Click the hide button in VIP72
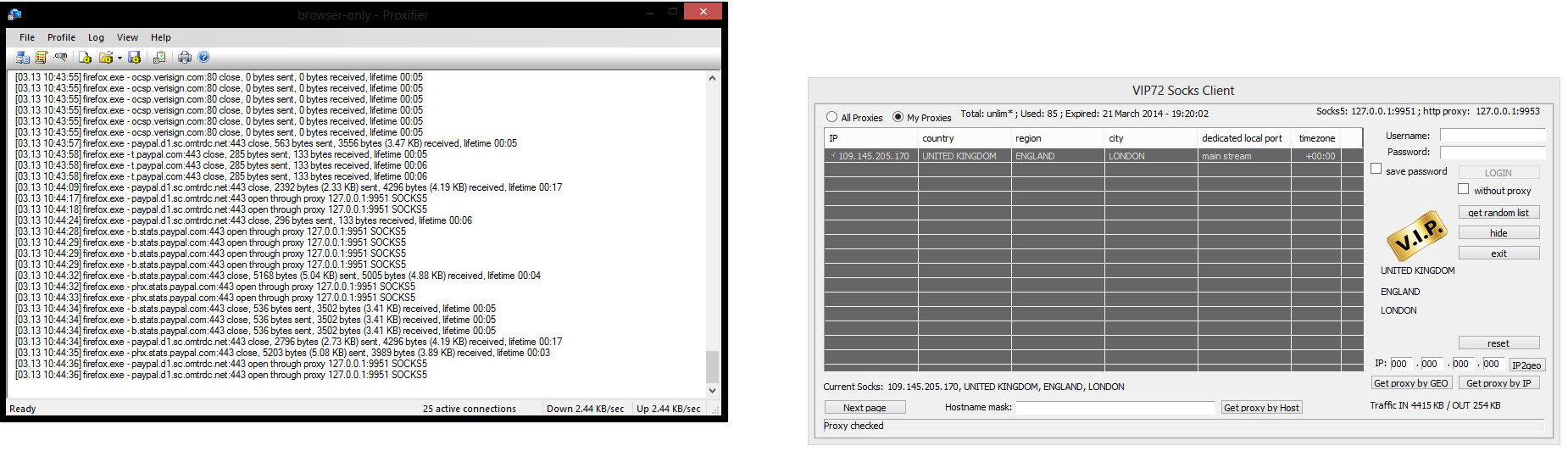 click(x=1498, y=232)
